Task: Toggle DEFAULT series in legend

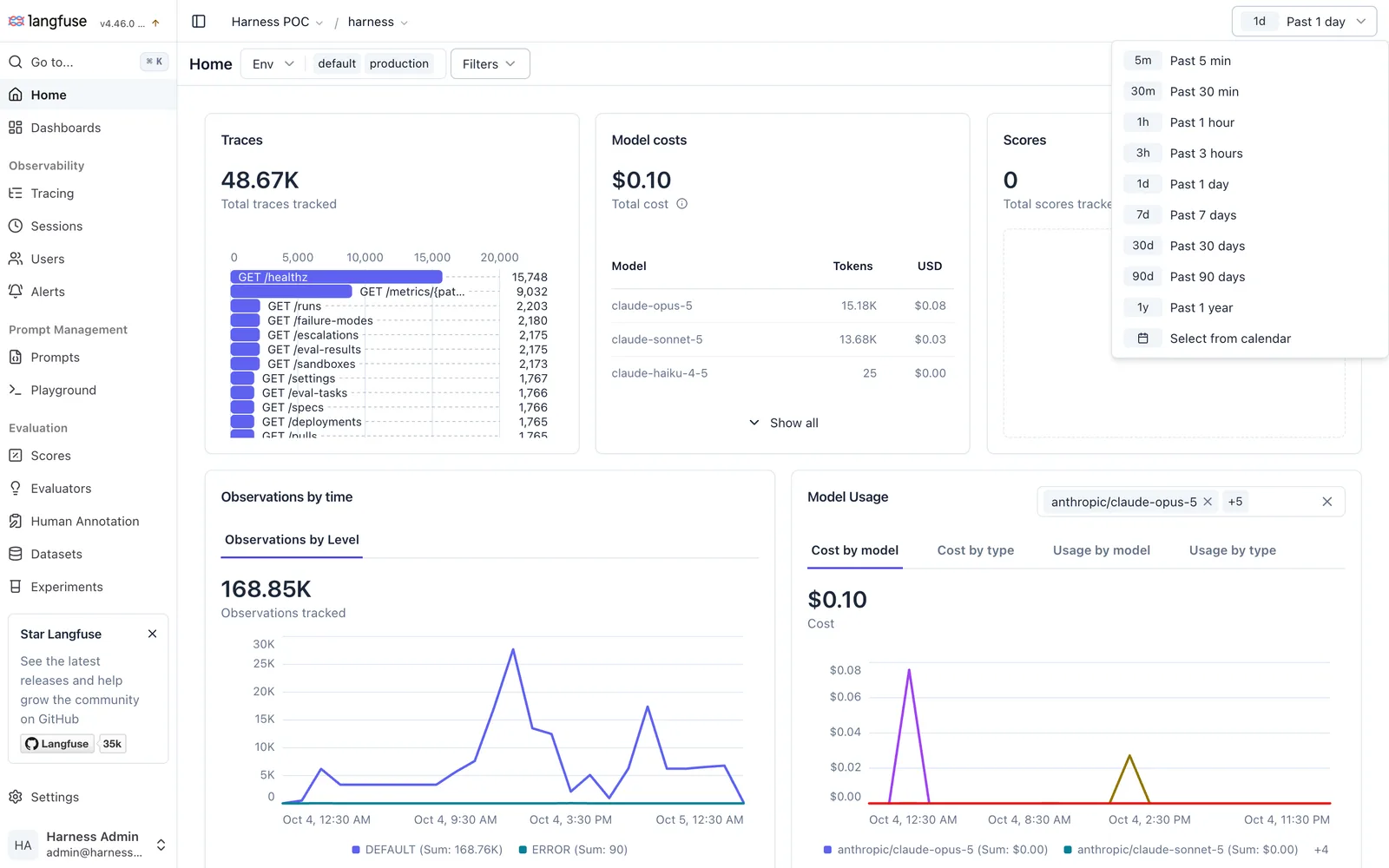Action: click(x=427, y=850)
